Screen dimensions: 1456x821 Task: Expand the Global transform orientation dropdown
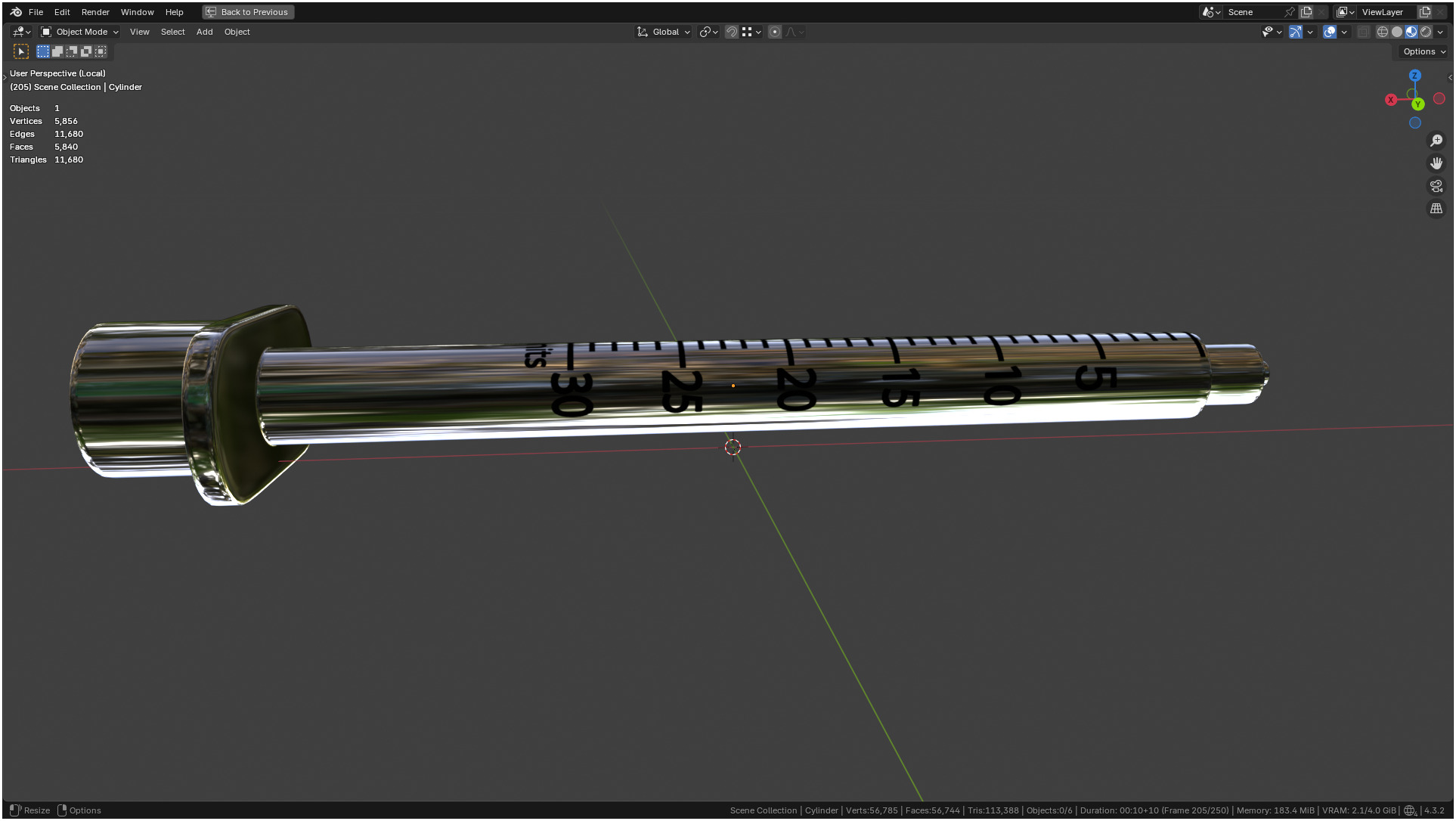tap(664, 32)
